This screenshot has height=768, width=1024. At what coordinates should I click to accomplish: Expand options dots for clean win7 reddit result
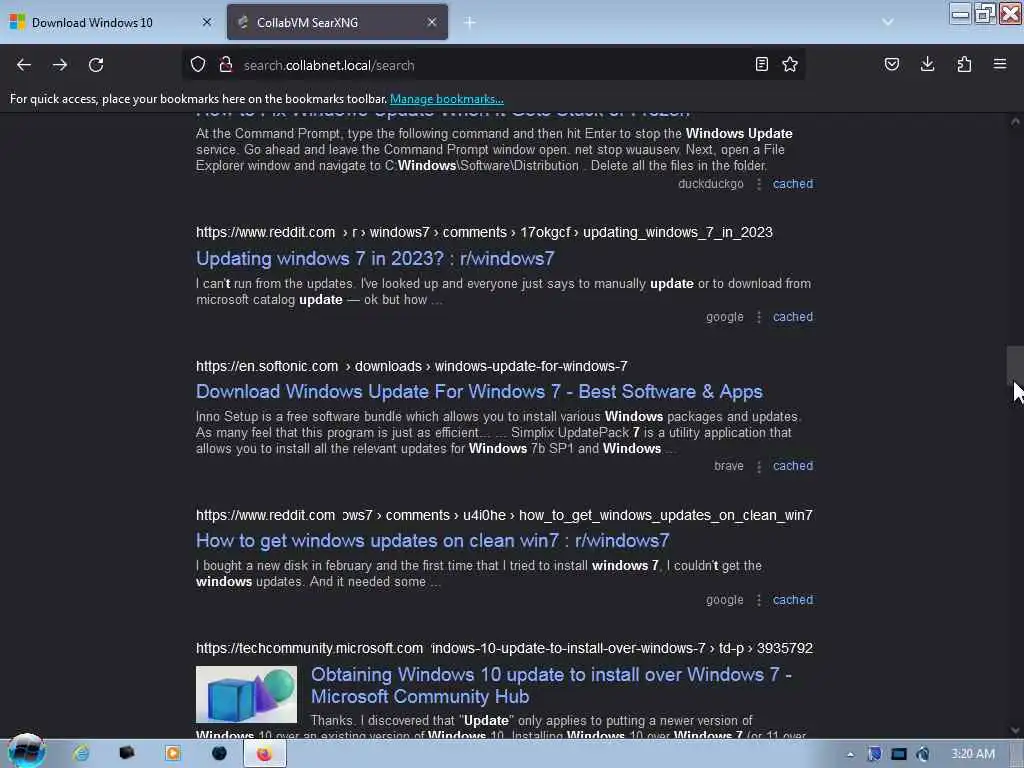(x=758, y=600)
